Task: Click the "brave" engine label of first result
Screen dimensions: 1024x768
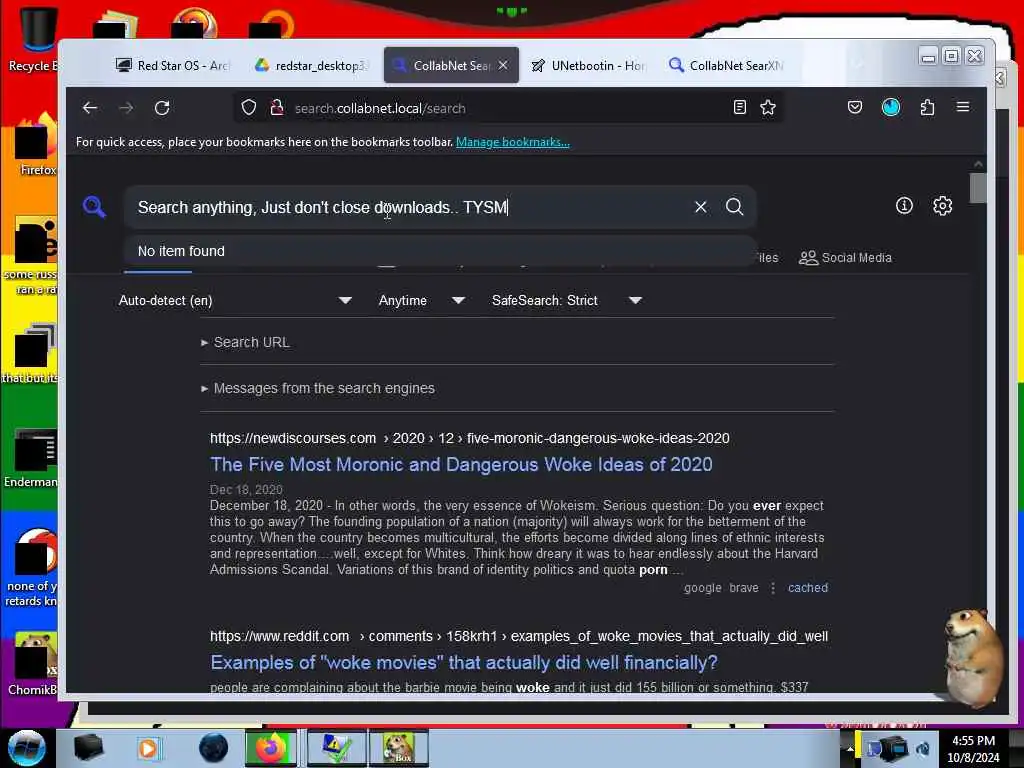Action: pos(744,588)
